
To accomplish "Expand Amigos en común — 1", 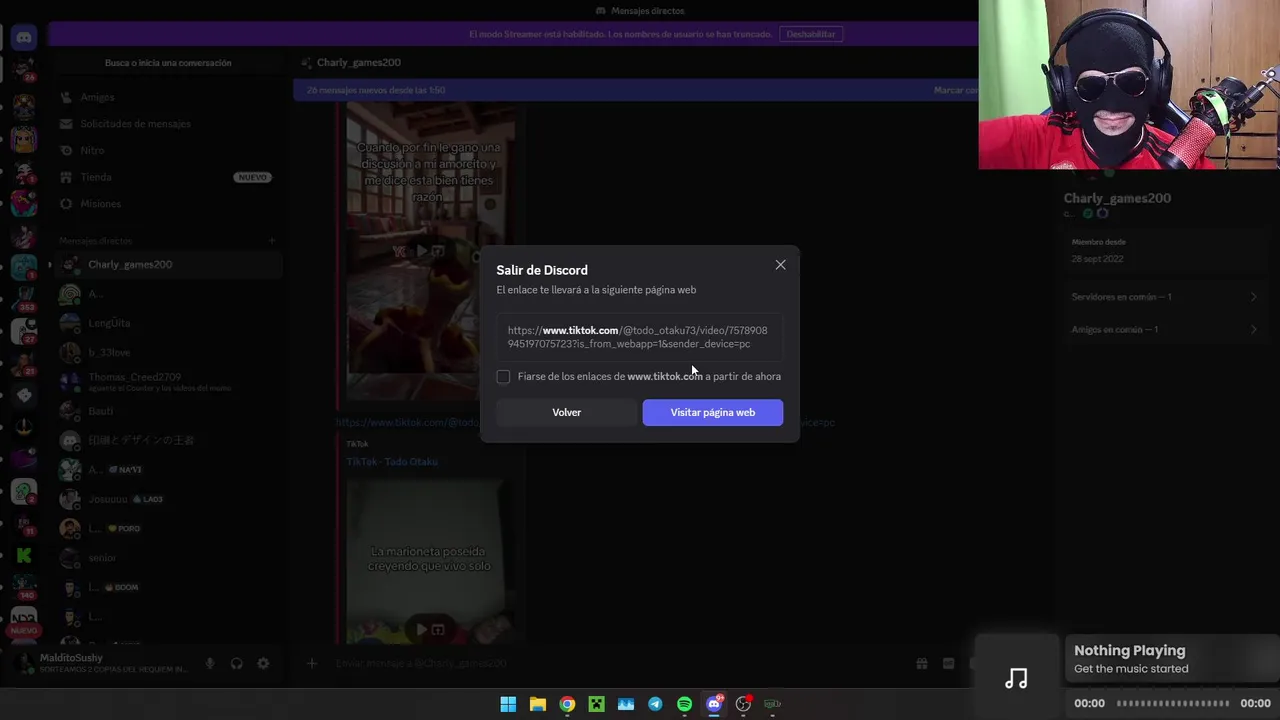I will (1164, 329).
